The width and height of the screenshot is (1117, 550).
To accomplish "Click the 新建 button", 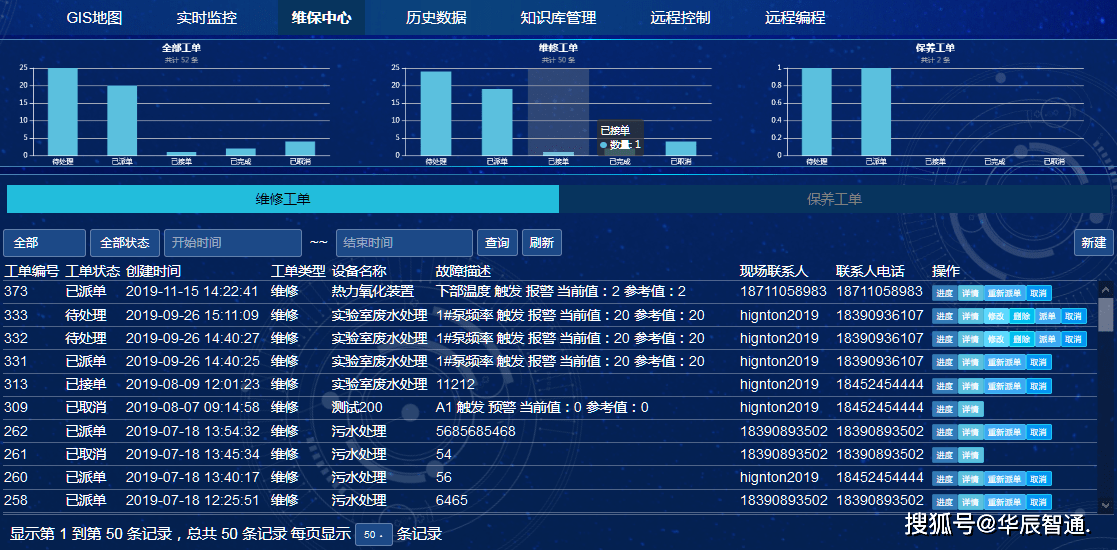I will [1094, 243].
